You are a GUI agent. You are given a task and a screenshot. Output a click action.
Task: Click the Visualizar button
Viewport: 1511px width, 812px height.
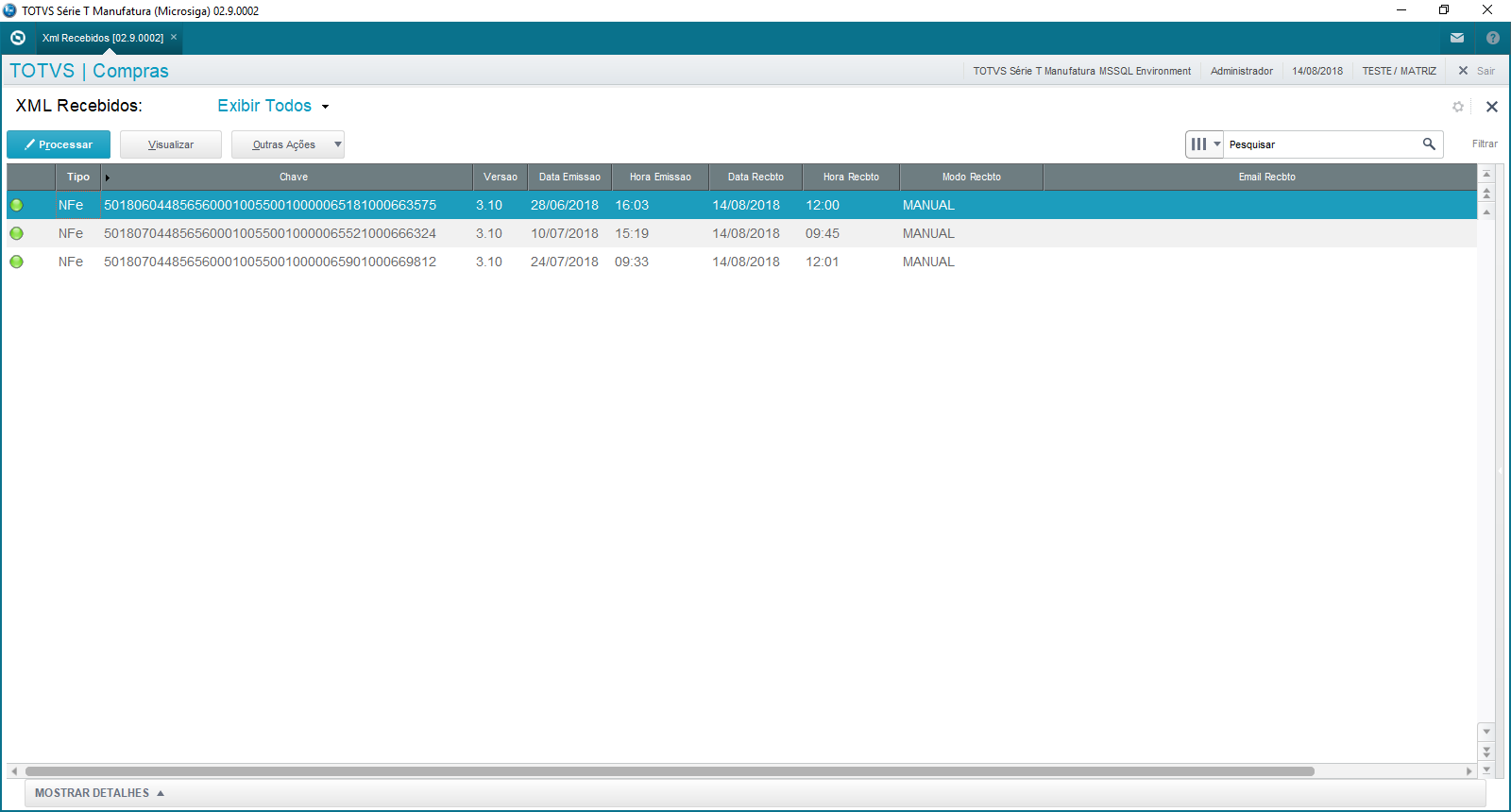[x=171, y=144]
